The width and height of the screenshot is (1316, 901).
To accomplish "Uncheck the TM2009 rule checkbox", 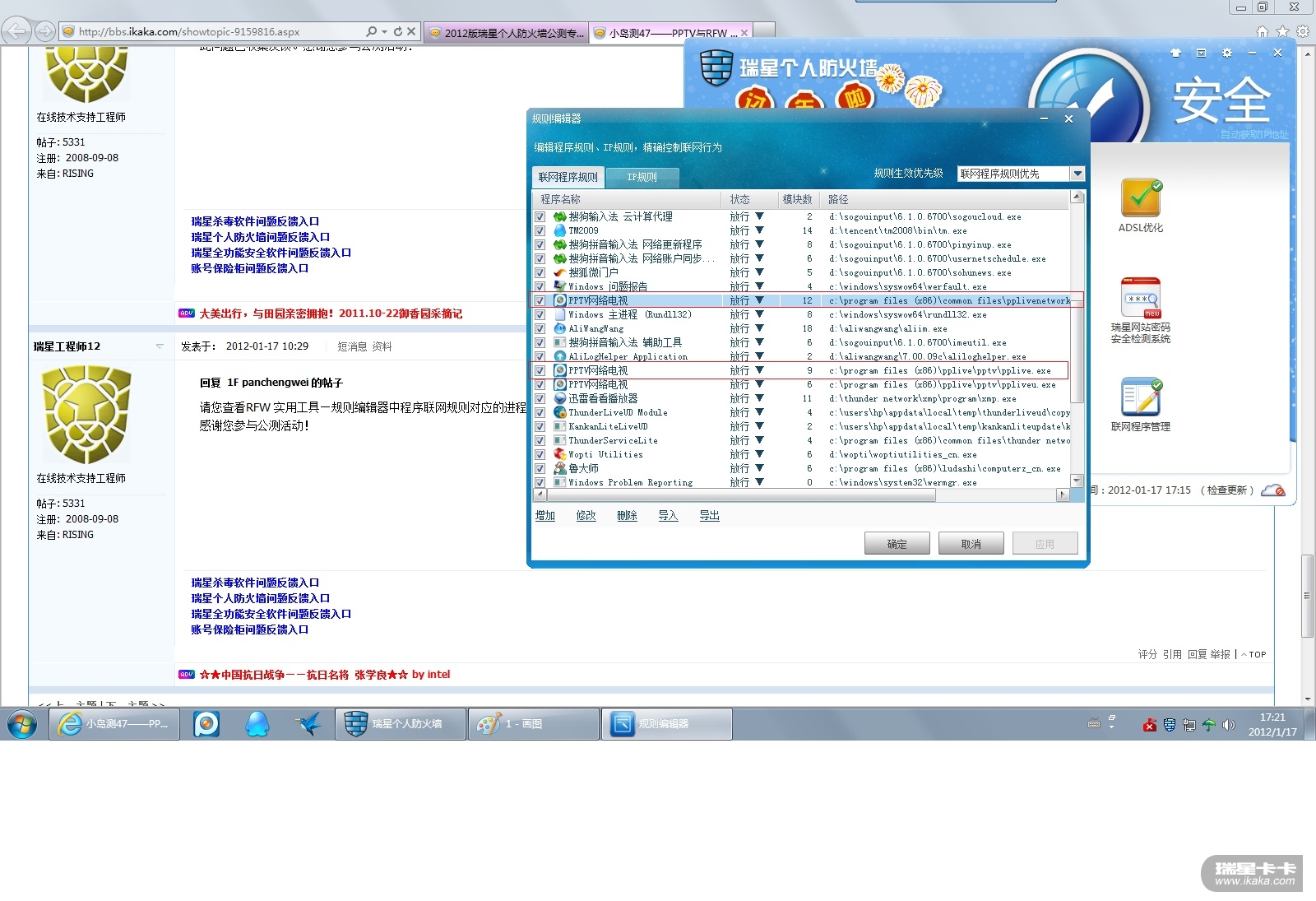I will (540, 231).
